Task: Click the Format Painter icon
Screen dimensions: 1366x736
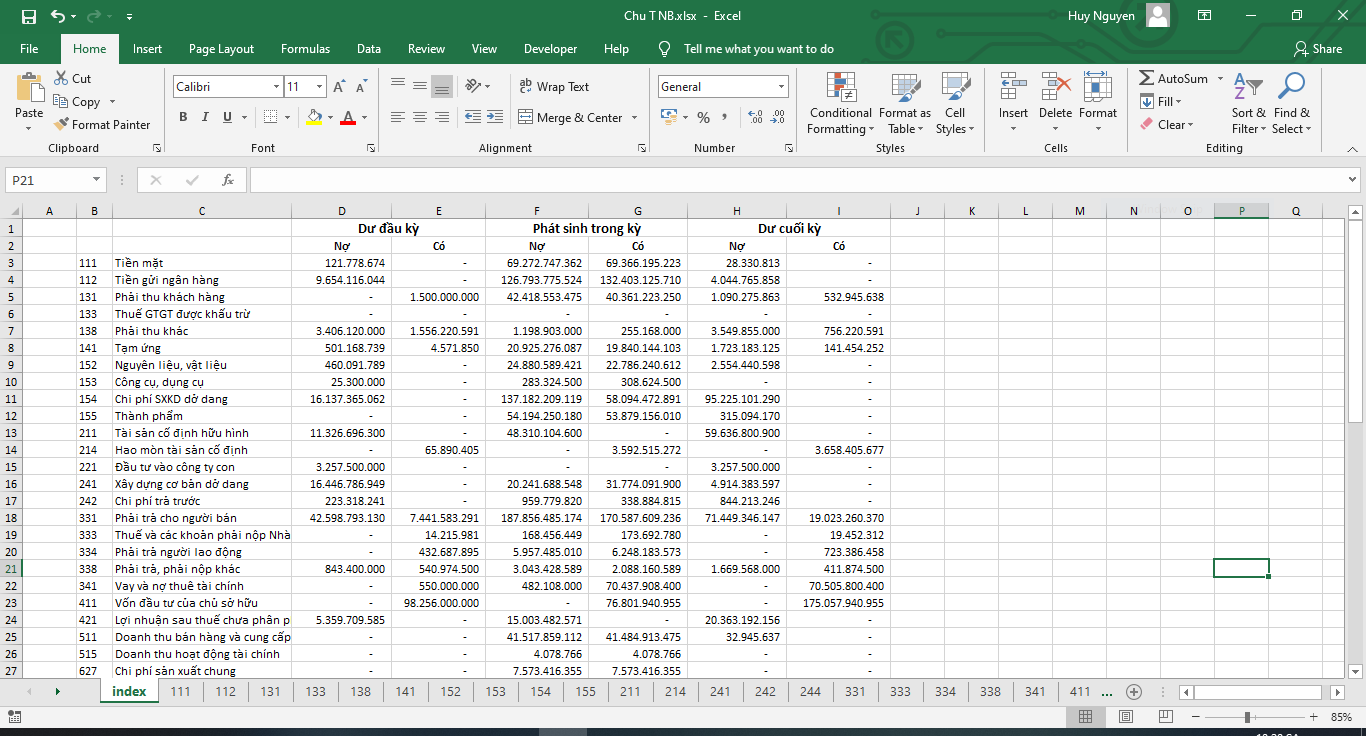Action: click(x=60, y=125)
